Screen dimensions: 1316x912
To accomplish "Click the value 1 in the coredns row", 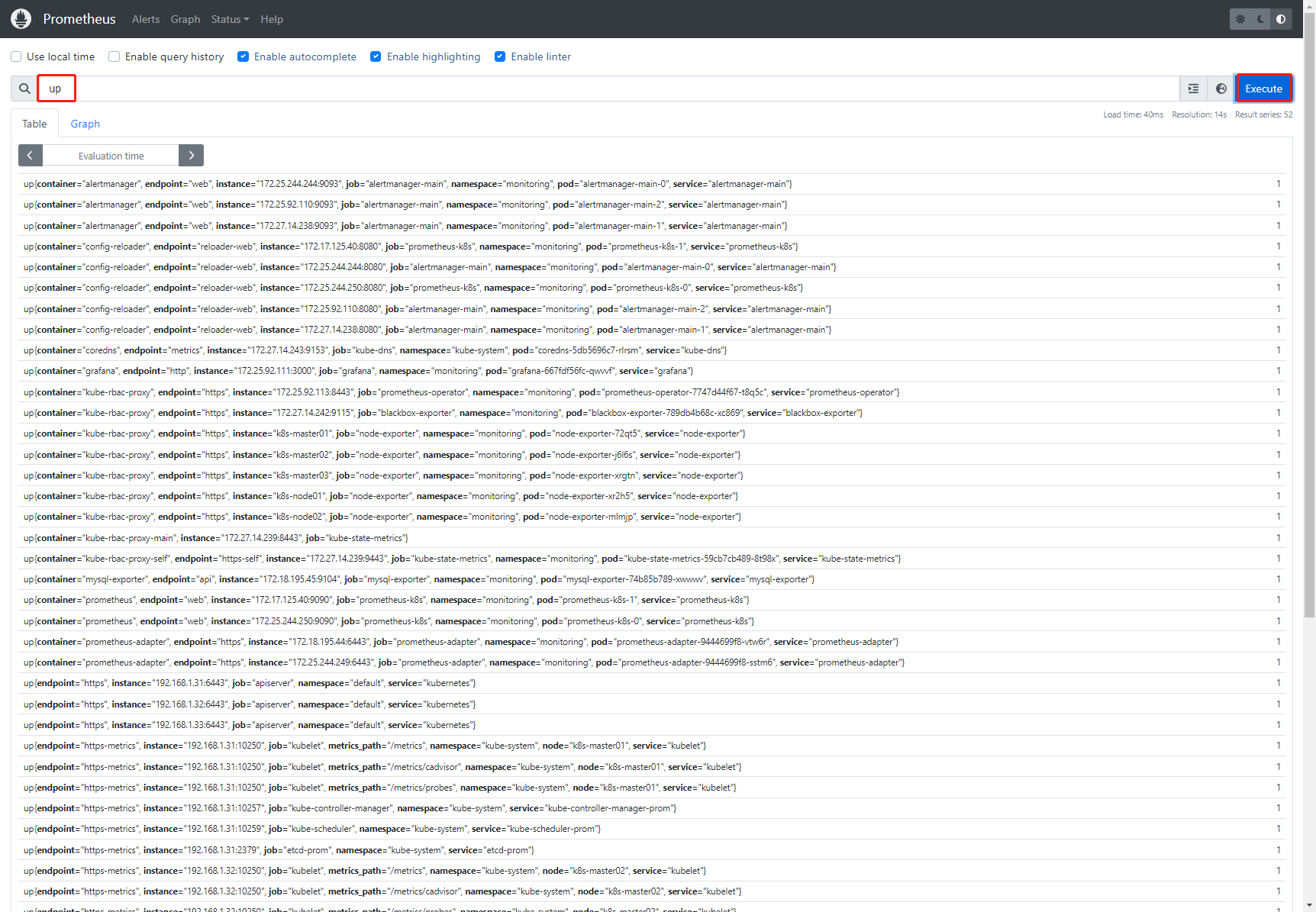I will [1279, 350].
